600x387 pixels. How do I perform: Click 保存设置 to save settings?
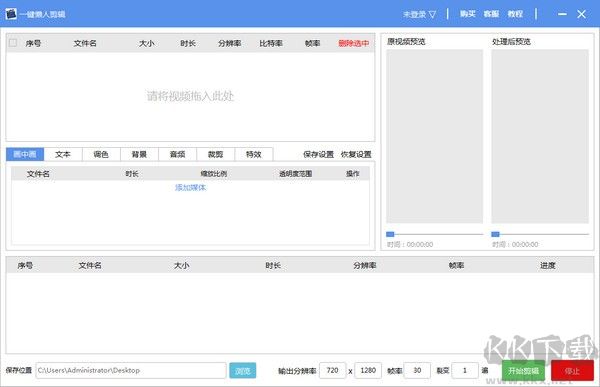[x=318, y=155]
